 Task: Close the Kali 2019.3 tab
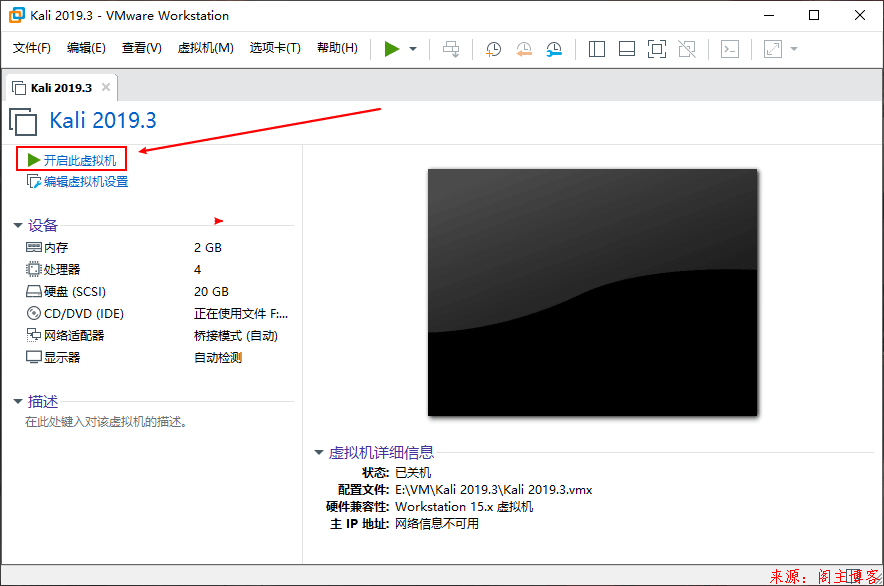point(105,87)
